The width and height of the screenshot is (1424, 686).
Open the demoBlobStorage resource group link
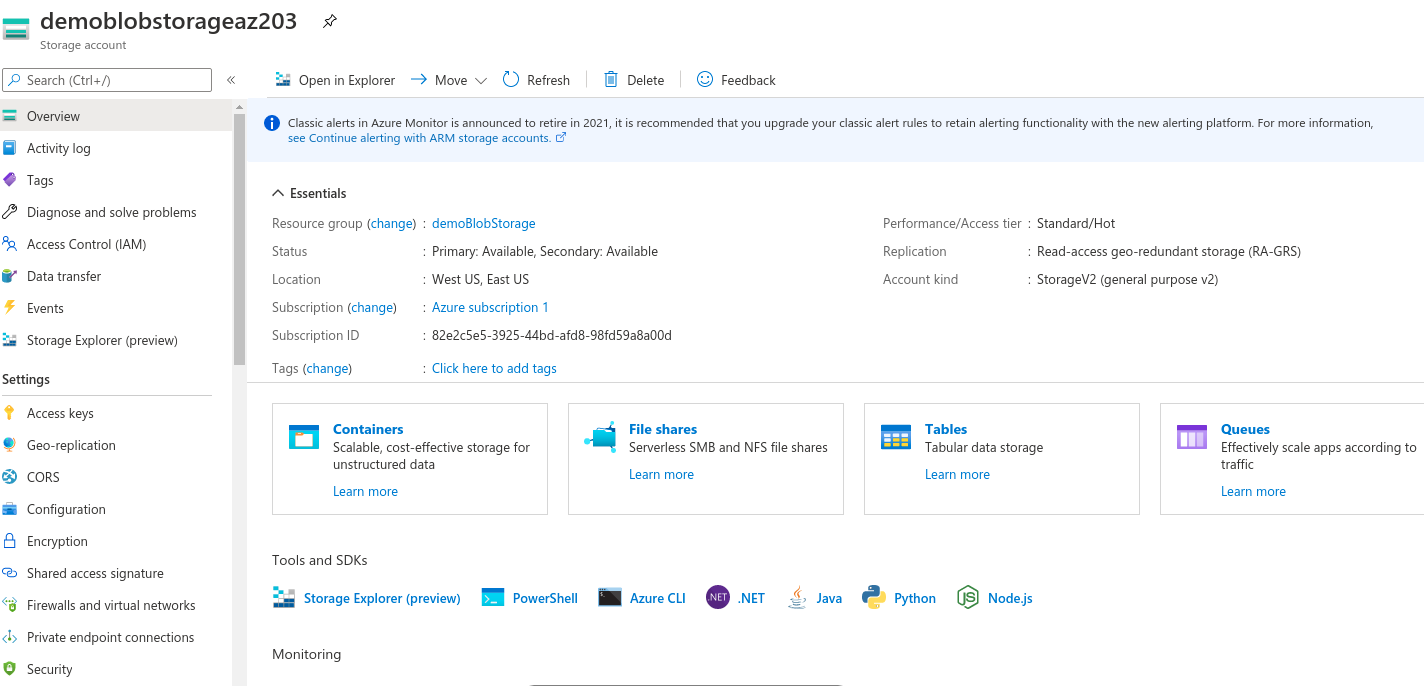coord(483,223)
